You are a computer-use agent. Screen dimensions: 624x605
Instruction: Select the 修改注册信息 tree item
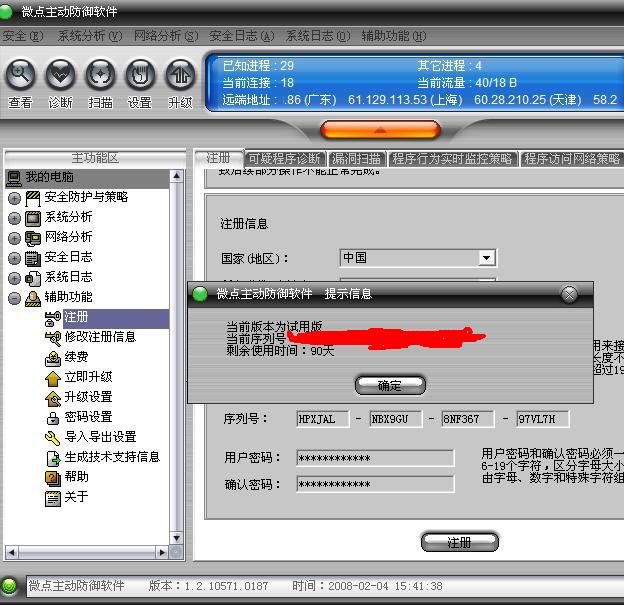coord(100,338)
